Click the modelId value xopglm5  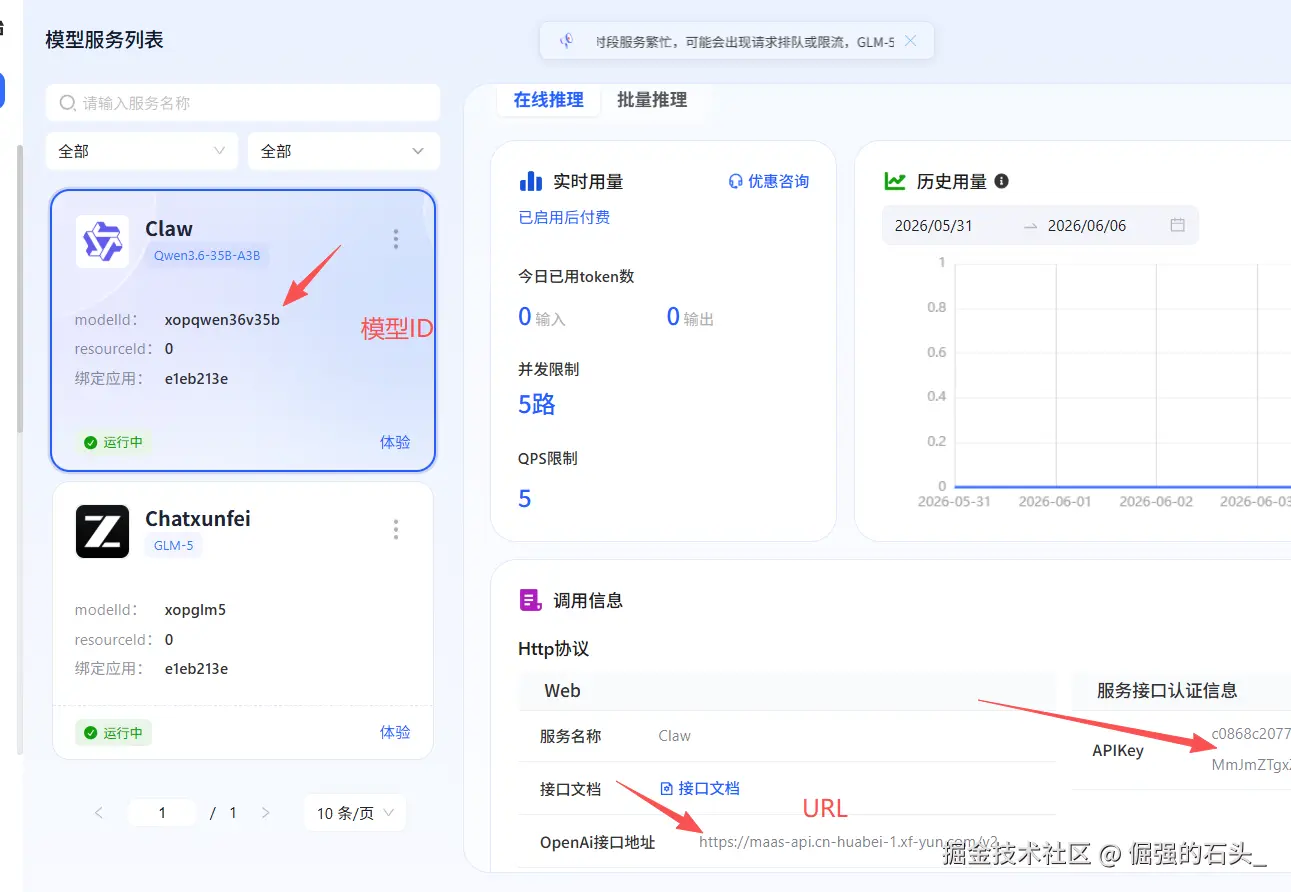tap(195, 610)
